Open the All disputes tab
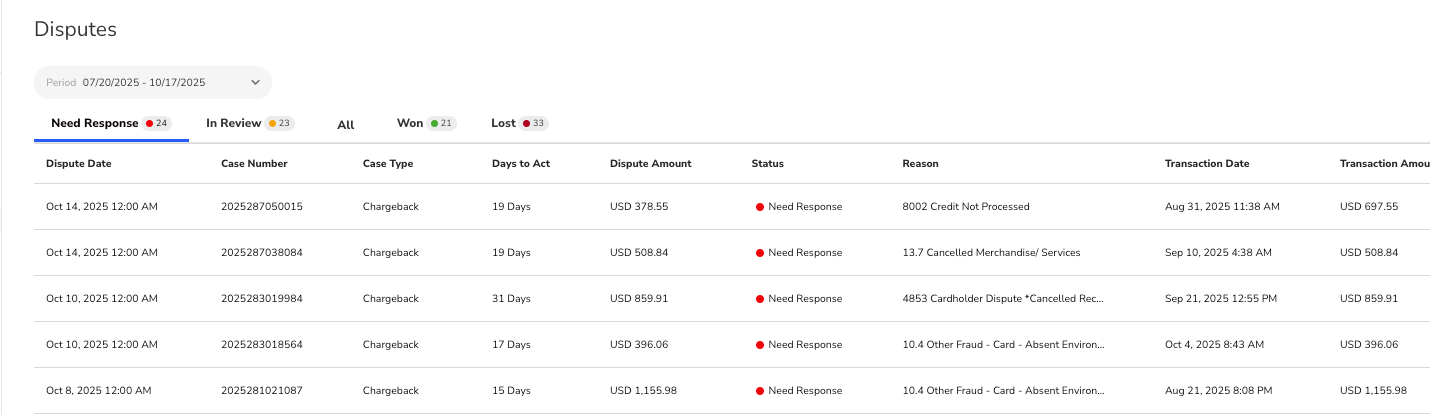1430x415 pixels. (x=346, y=125)
